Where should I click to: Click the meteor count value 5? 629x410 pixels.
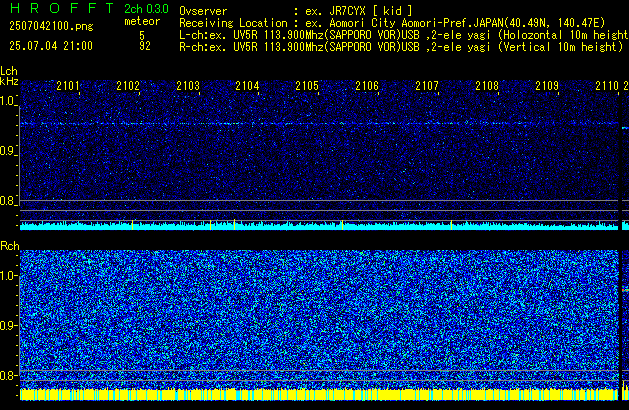point(142,35)
